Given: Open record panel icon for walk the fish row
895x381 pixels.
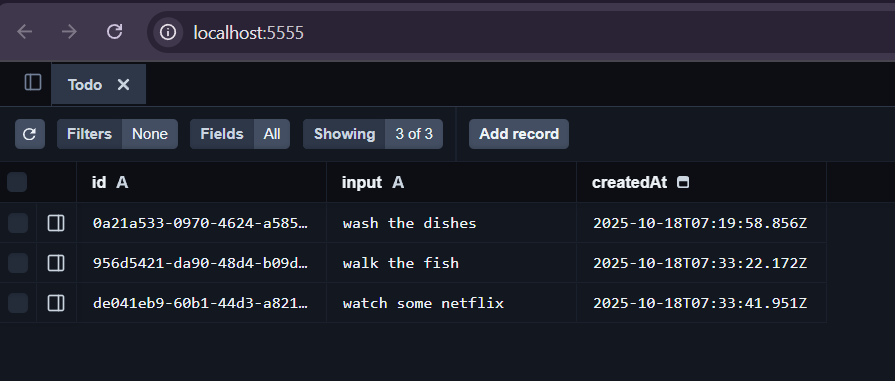Looking at the screenshot, I should (x=56, y=263).
